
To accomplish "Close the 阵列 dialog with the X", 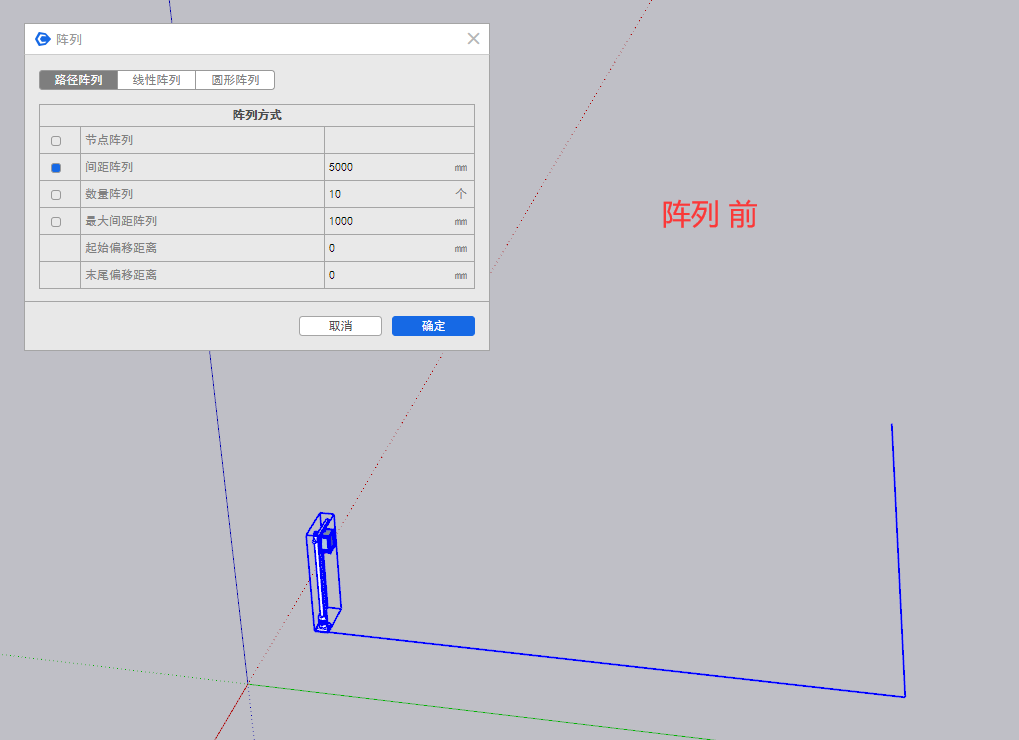I will pos(473,39).
